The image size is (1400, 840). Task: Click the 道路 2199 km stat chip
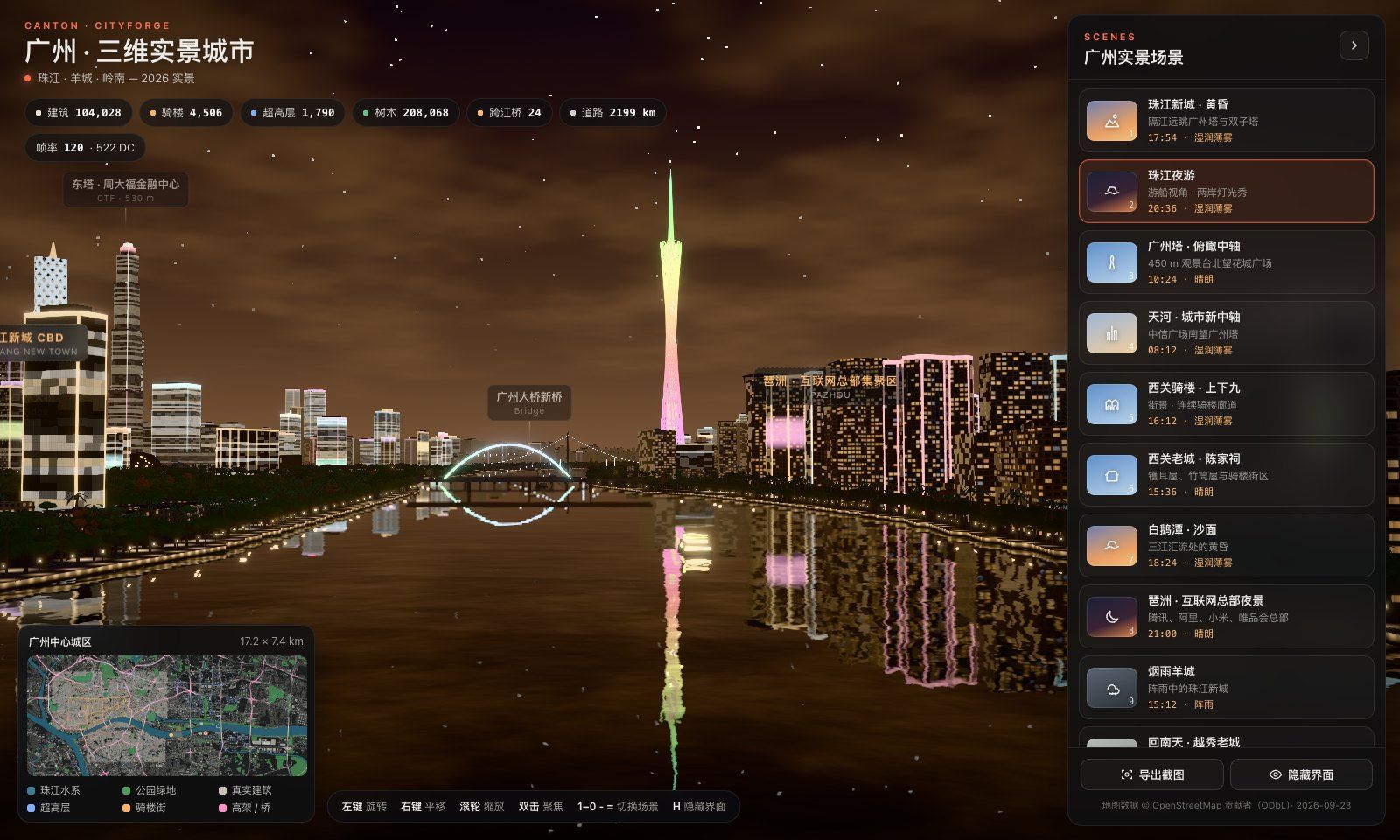[612, 112]
